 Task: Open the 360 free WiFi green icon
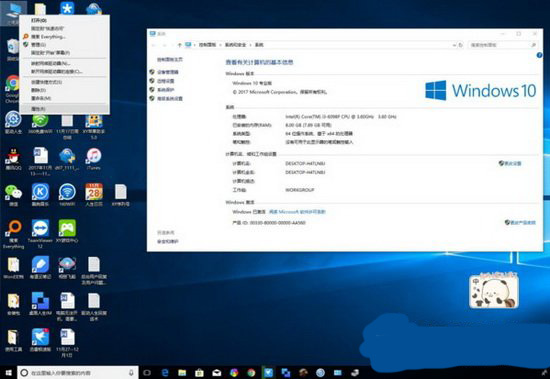pos(40,124)
